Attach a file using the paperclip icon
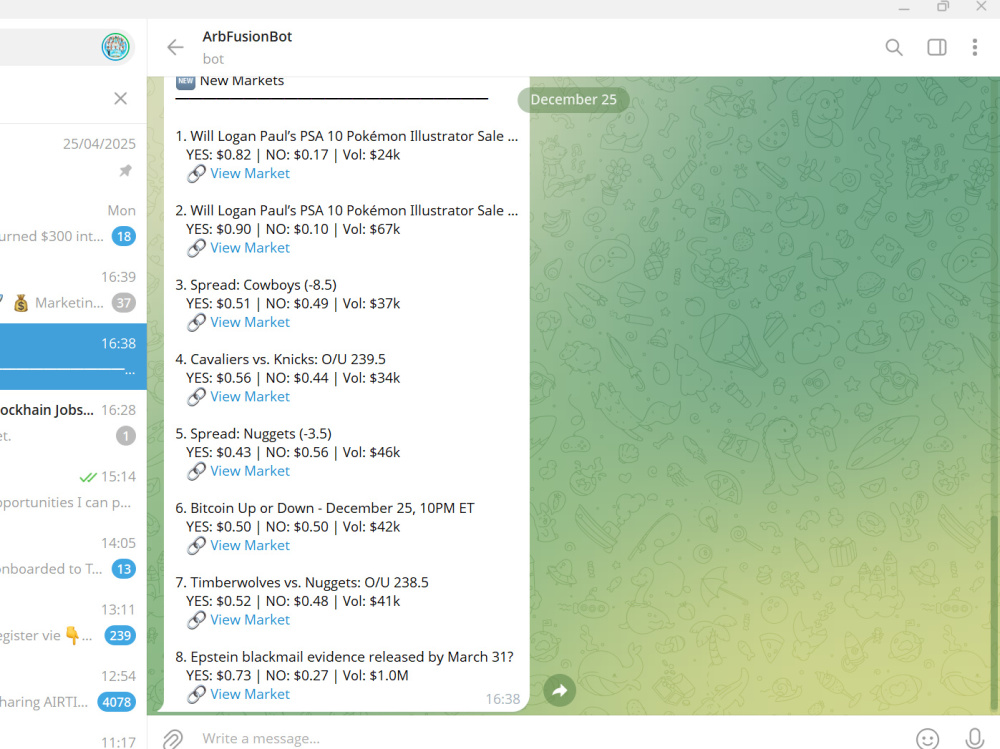This screenshot has width=1000, height=749. click(x=172, y=738)
